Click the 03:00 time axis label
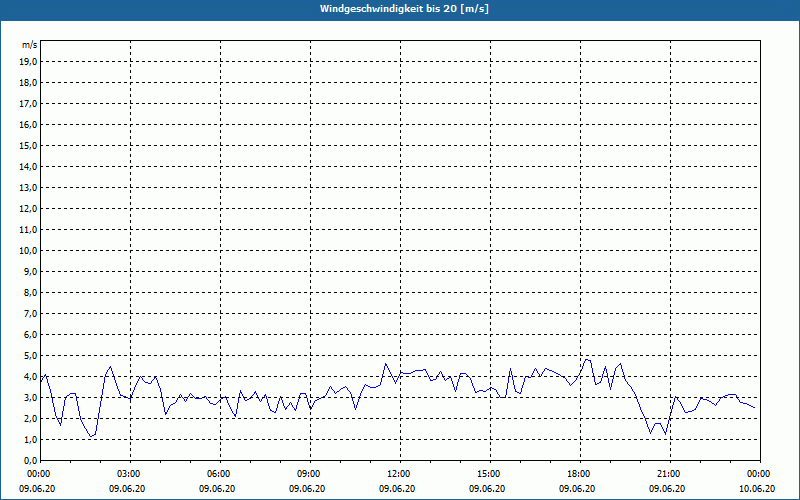800x500 pixels. point(131,474)
